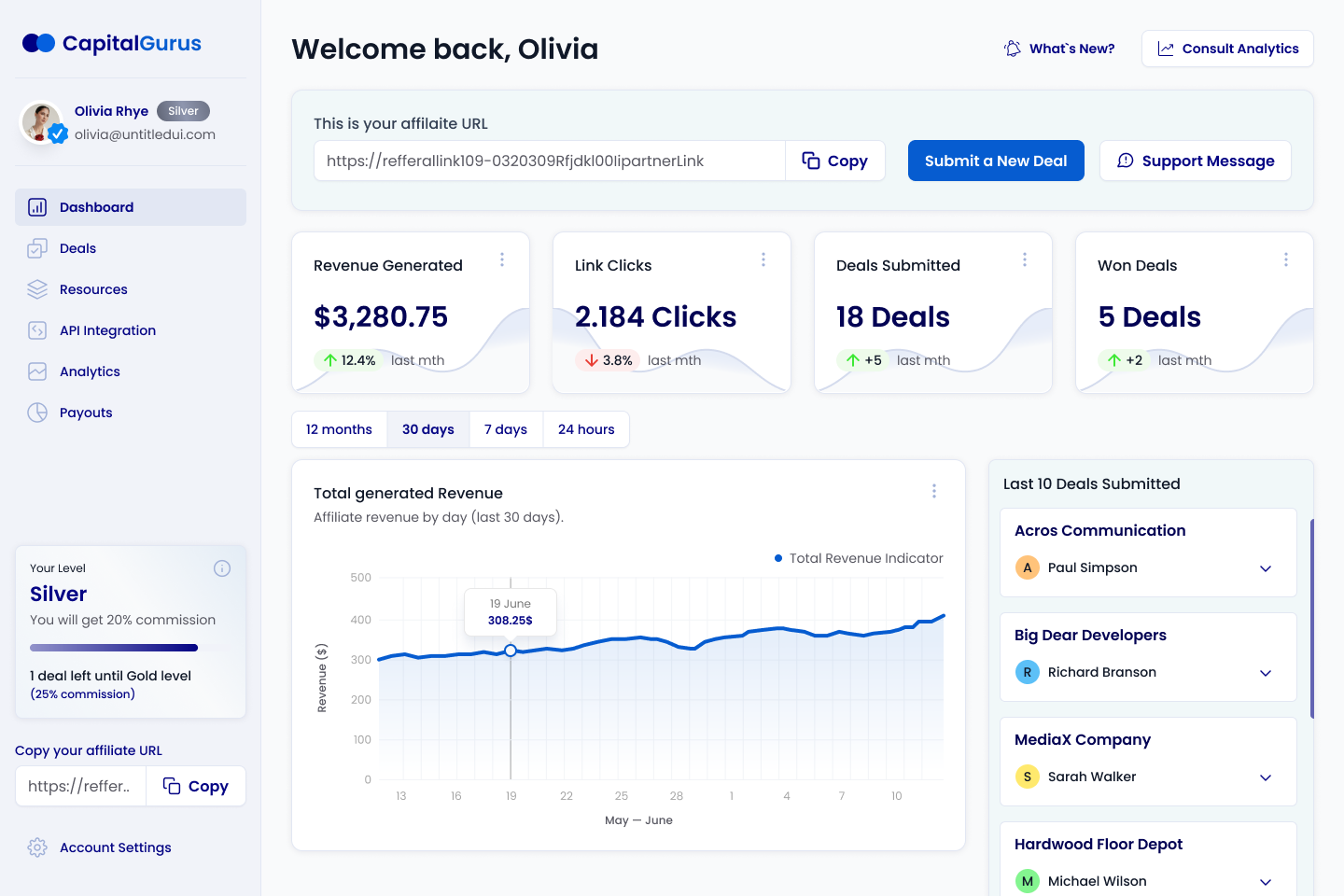Select the Deals icon in the sidebar

click(37, 248)
